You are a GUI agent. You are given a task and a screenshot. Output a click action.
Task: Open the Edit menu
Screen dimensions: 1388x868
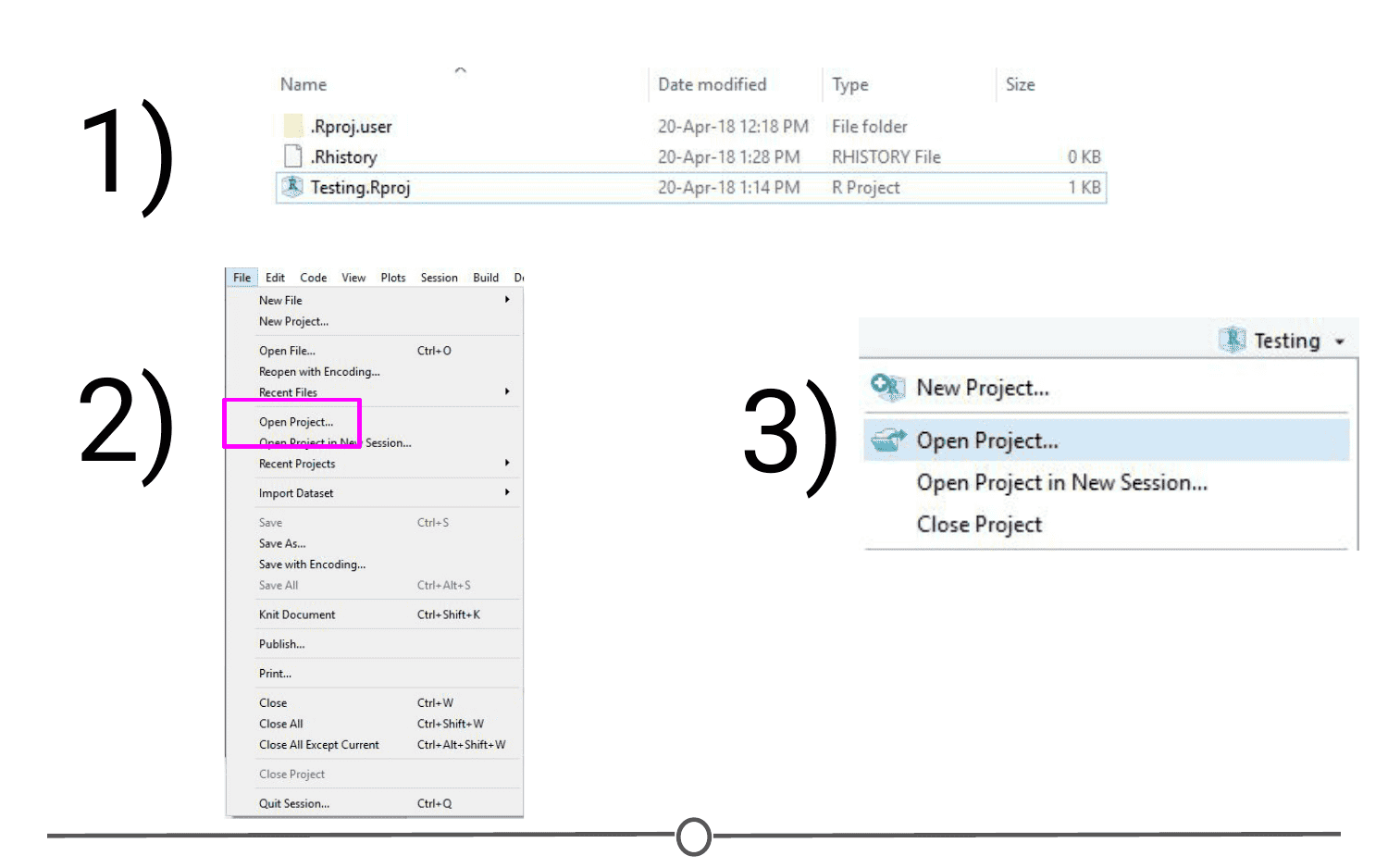click(x=275, y=278)
